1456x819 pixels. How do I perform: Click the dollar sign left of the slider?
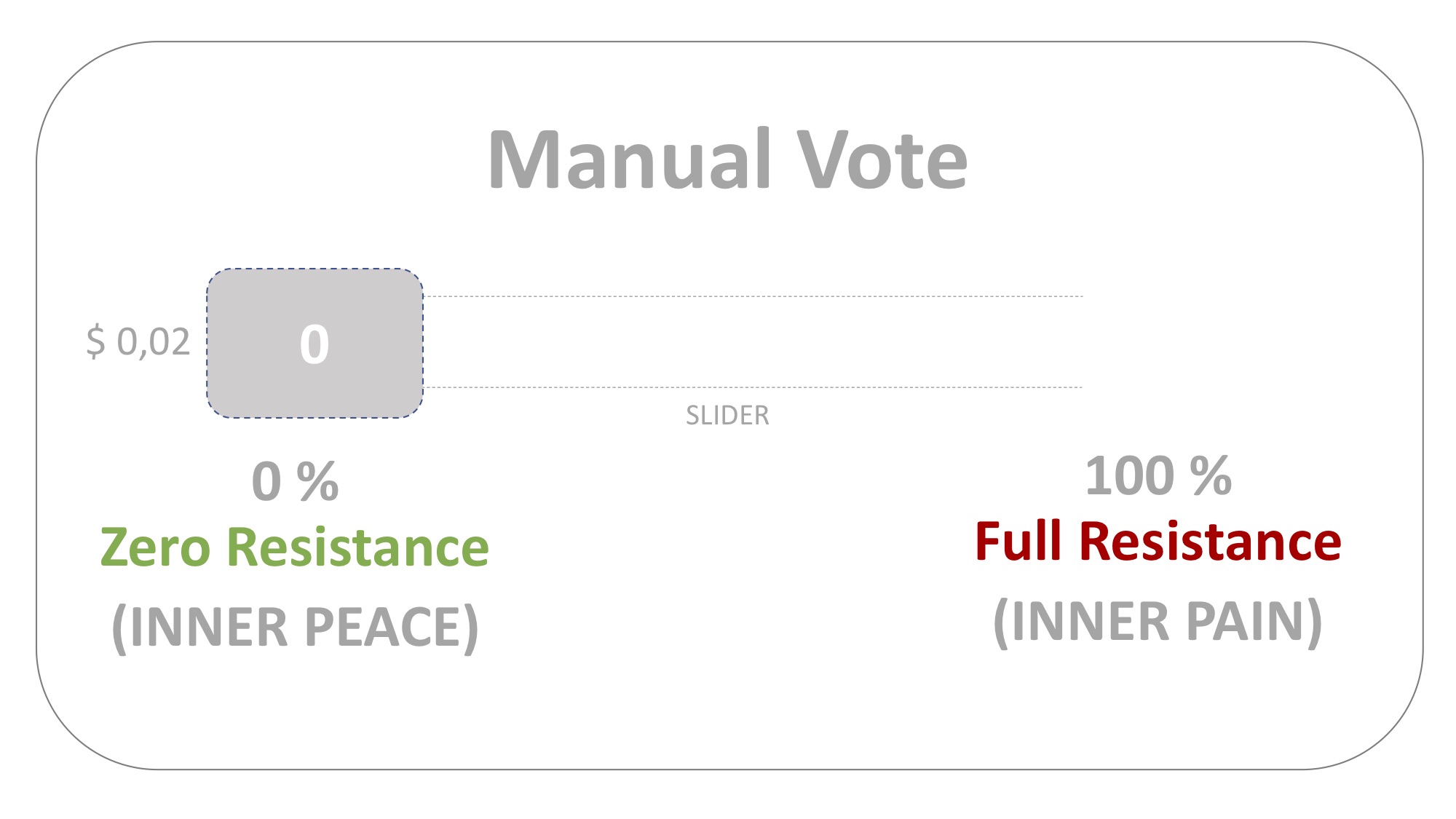click(95, 341)
